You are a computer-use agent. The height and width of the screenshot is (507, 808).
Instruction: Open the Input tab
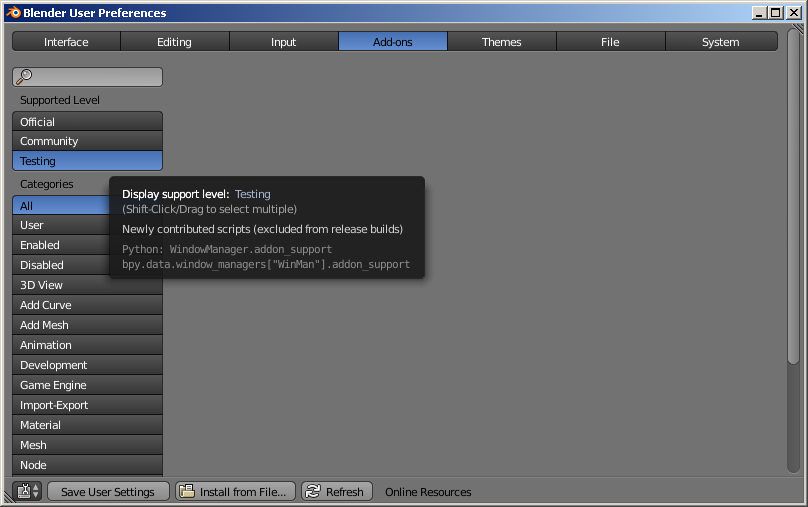tap(283, 42)
